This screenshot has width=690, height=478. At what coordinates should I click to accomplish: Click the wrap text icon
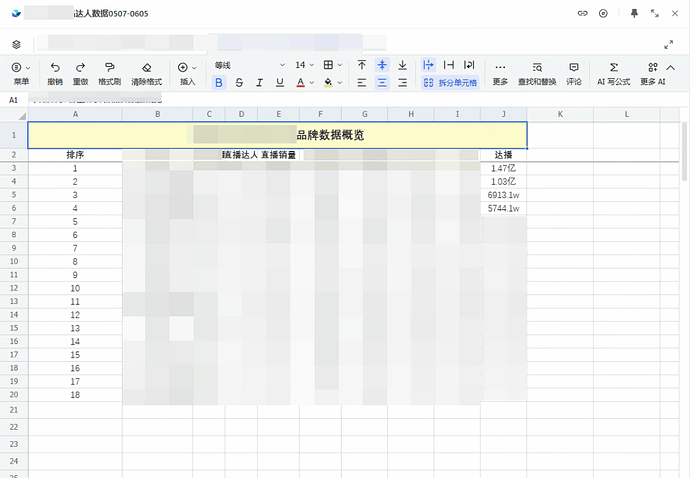pos(469,65)
